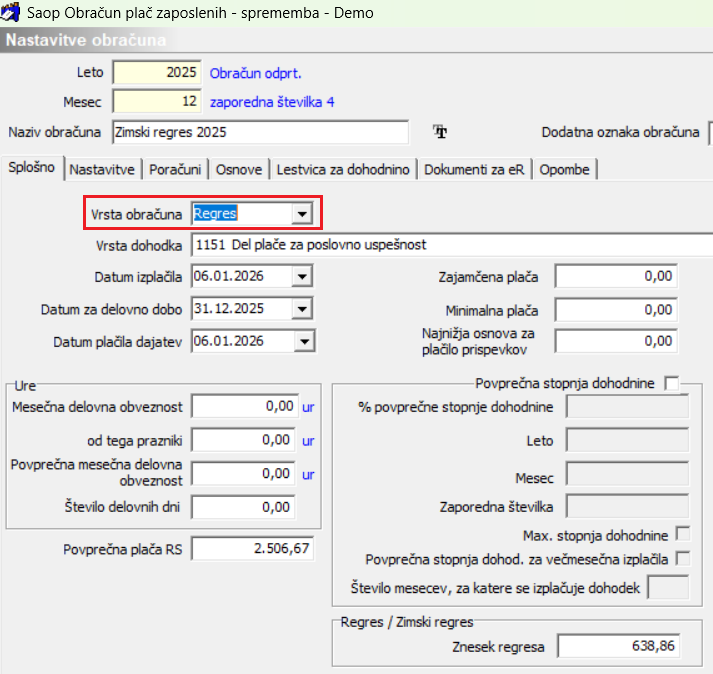
Task: Click the Mesec field showing 12
Action: pyautogui.click(x=156, y=101)
